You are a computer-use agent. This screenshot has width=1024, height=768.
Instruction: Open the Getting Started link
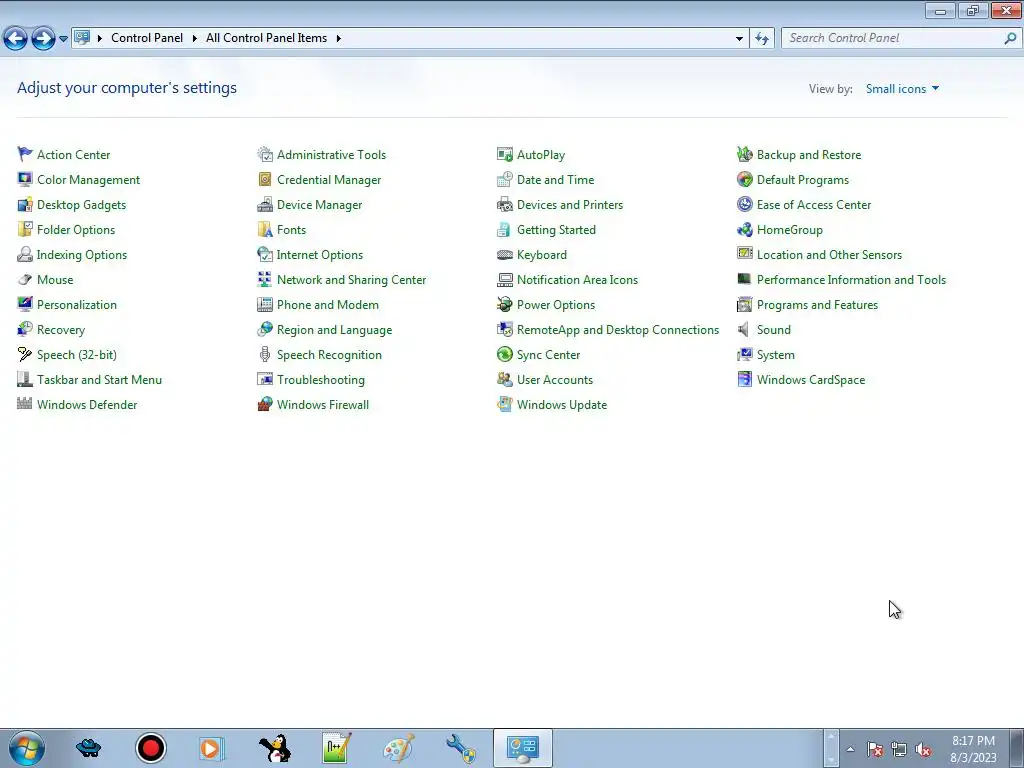[556, 230]
